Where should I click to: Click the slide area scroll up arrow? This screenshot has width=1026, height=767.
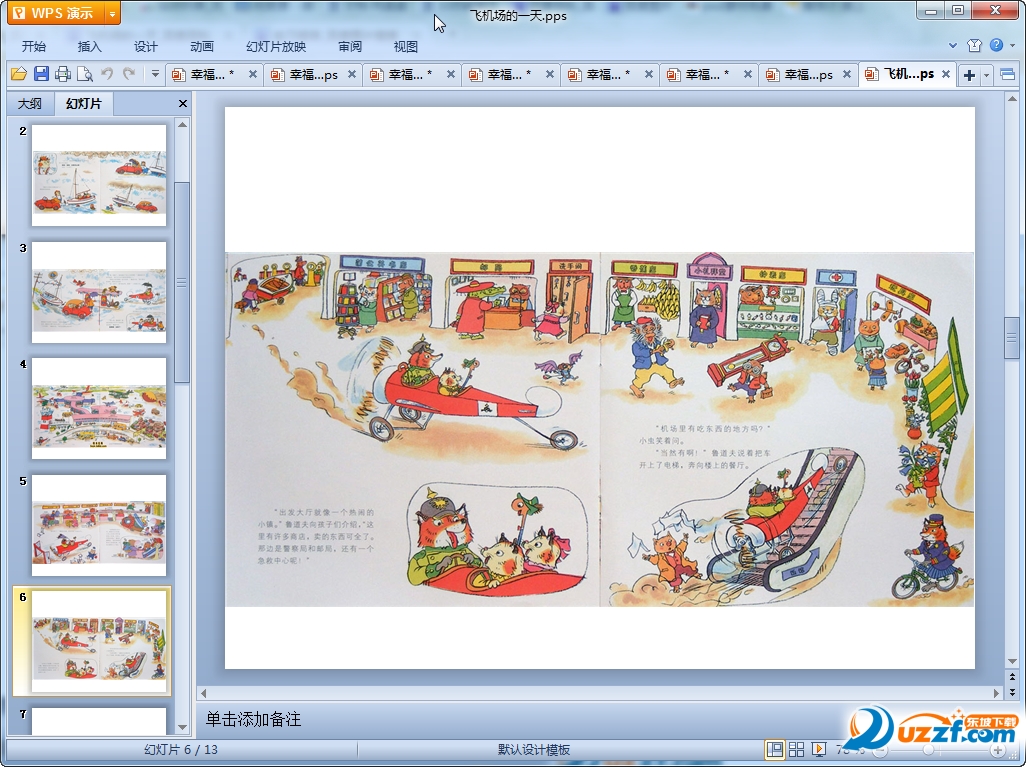tap(1012, 99)
